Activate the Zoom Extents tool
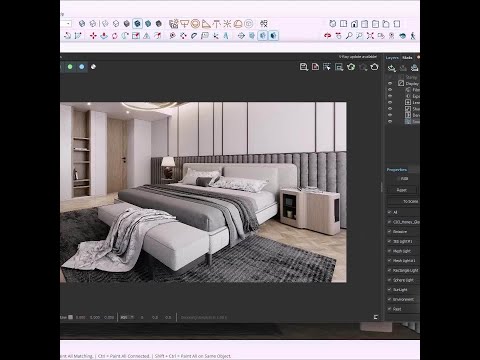This screenshot has width=480, height=360. (370, 36)
